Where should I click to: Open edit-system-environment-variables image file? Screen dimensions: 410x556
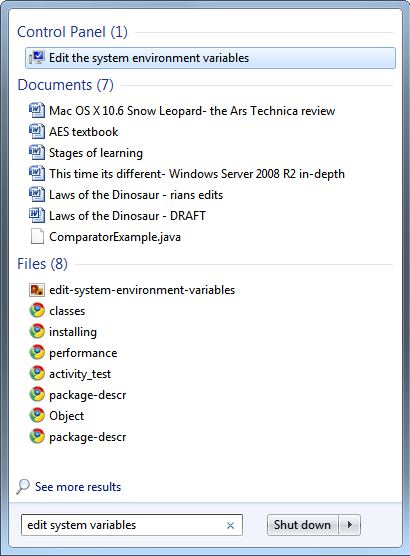[x=142, y=290]
